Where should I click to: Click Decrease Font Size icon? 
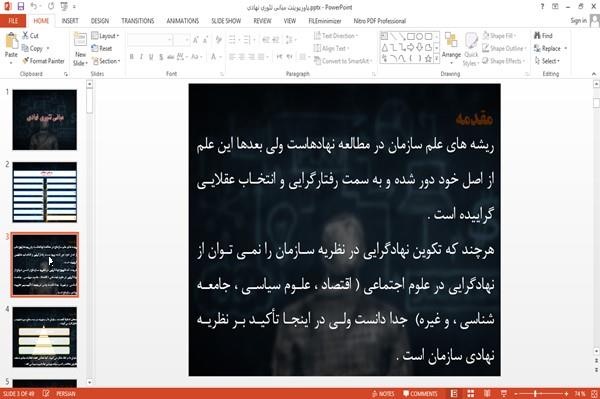(205, 40)
